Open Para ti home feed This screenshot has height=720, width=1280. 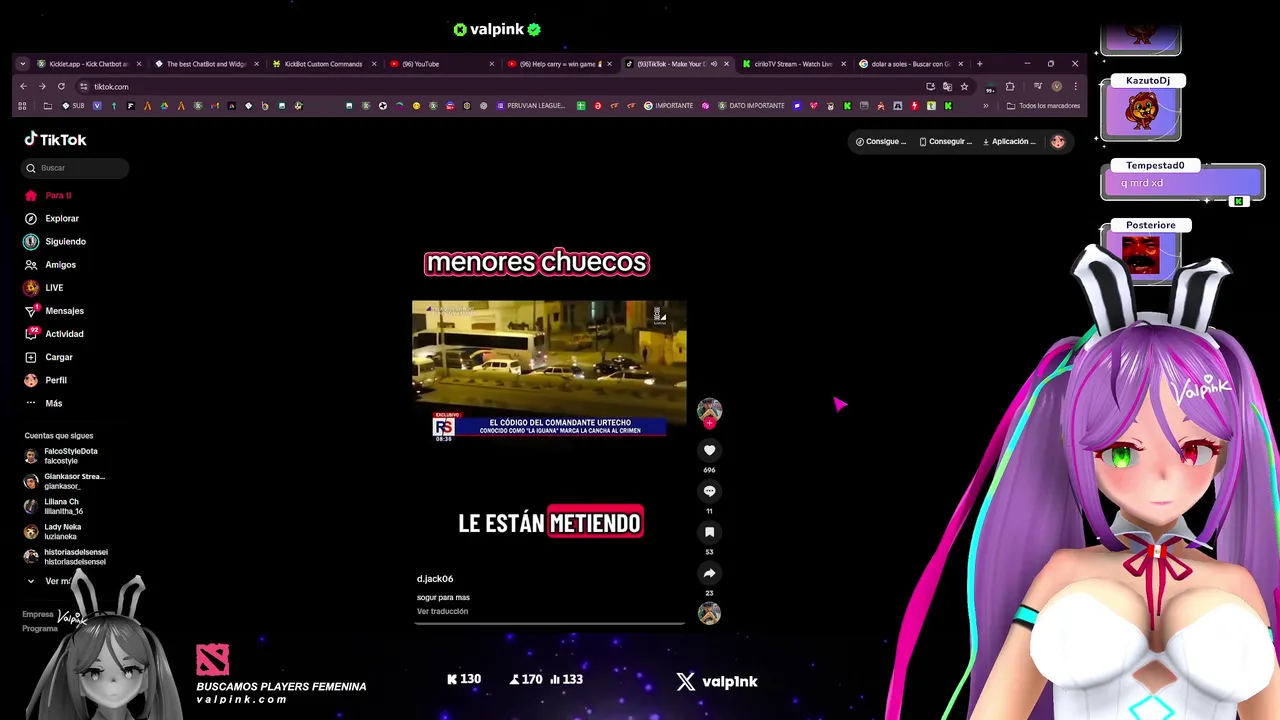tap(49, 195)
